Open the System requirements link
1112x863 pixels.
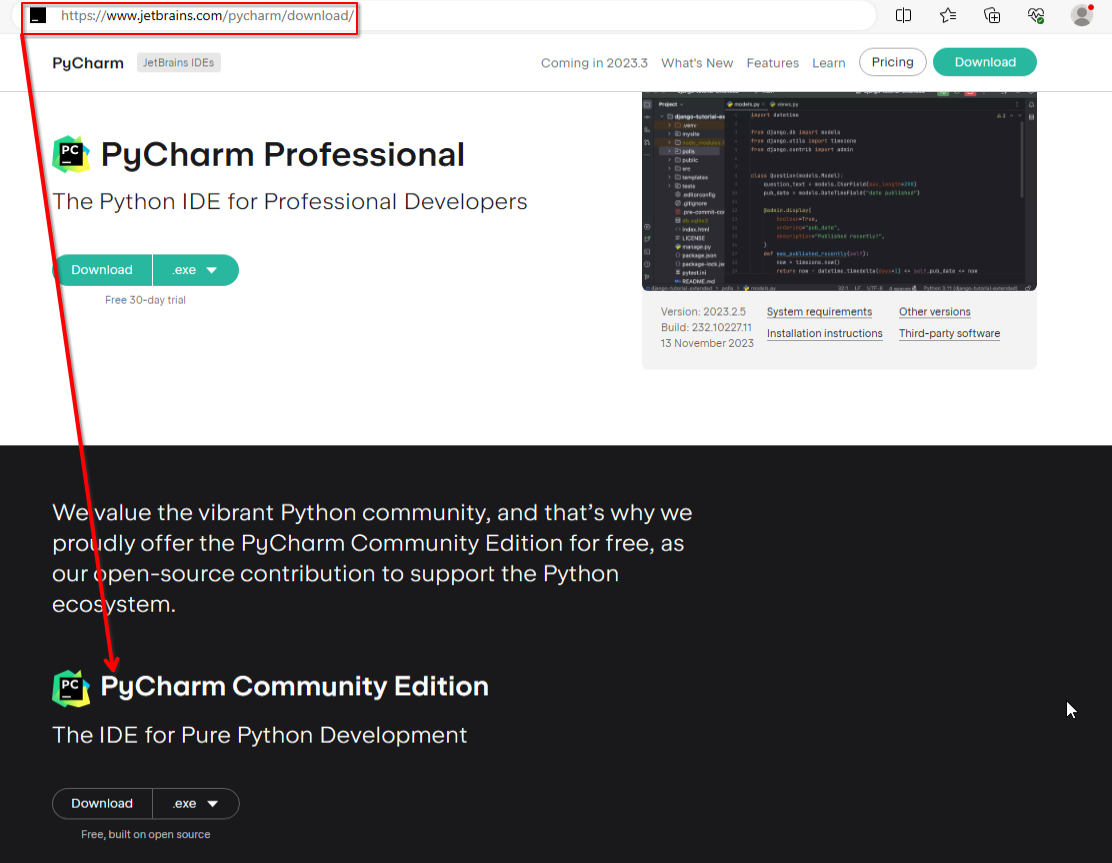coord(819,311)
